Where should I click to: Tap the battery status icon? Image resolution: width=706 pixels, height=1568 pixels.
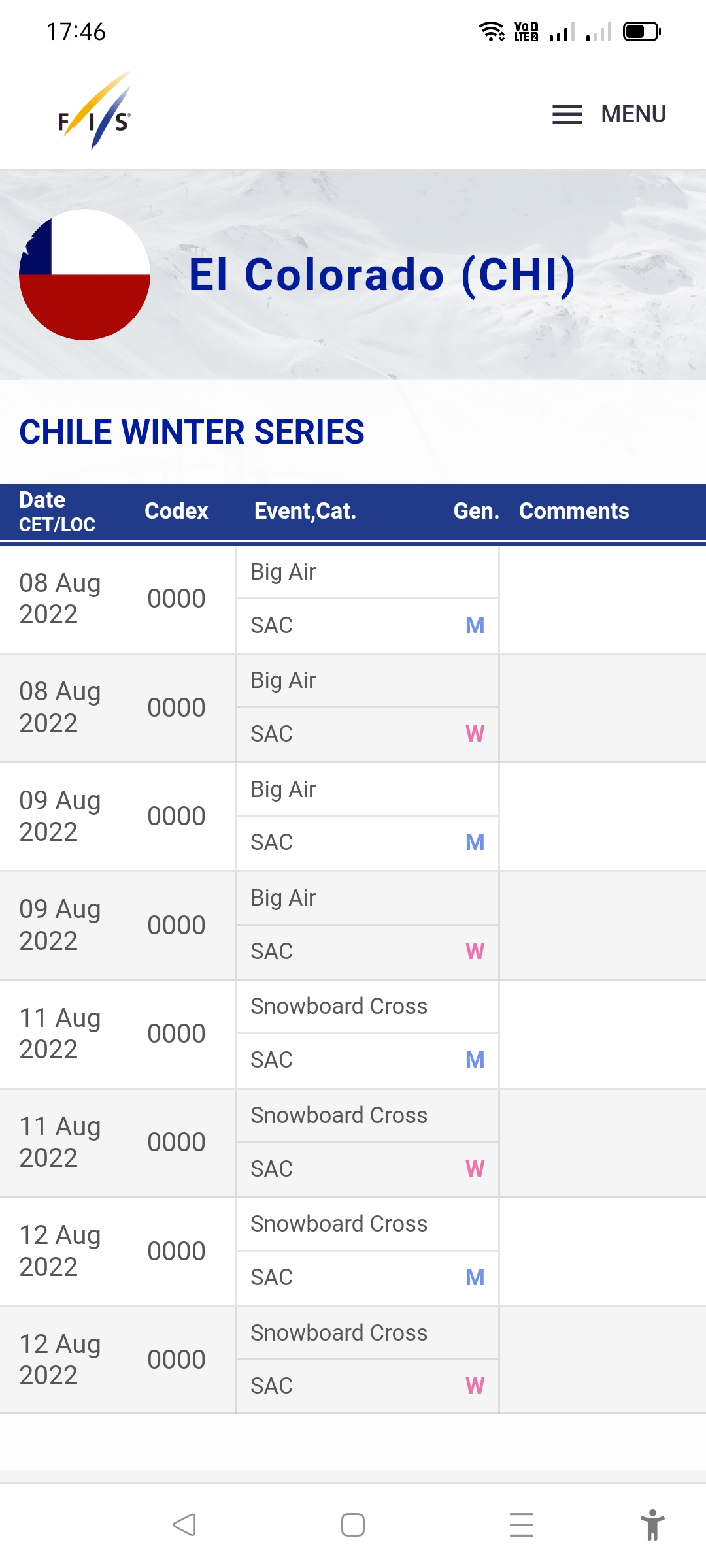641,31
